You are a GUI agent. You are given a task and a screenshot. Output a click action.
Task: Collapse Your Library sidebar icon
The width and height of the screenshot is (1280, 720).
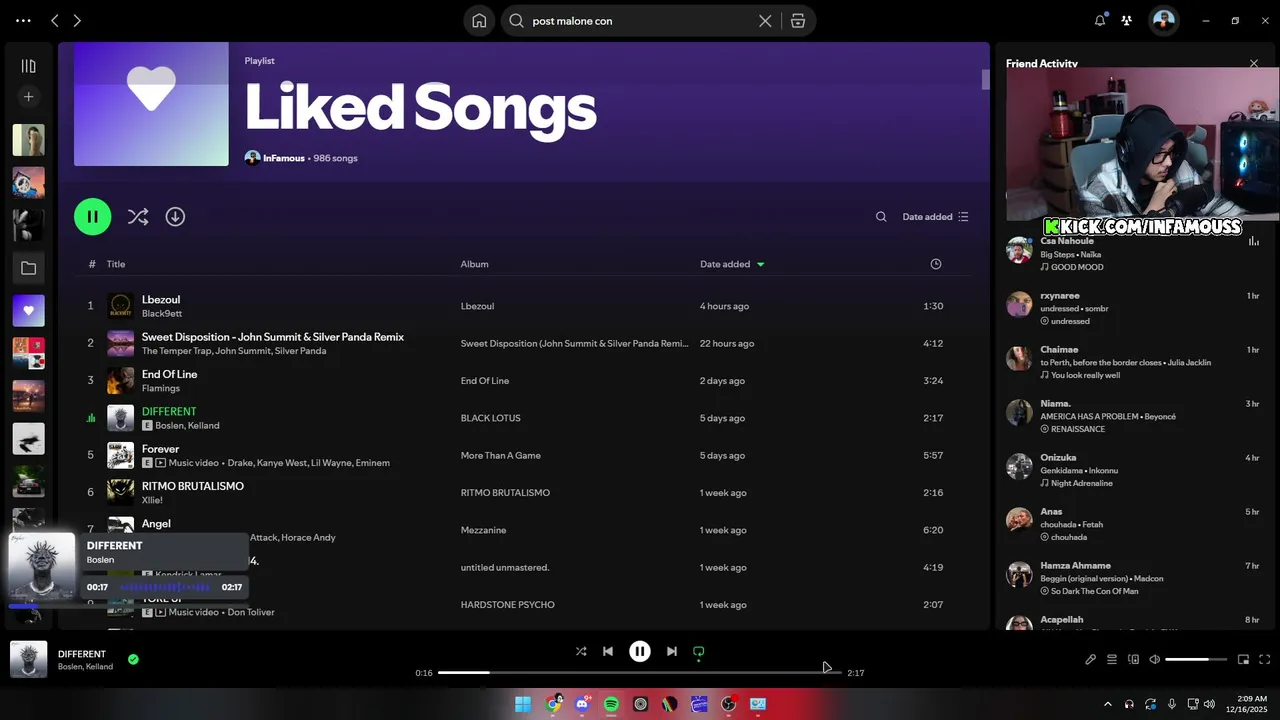(x=28, y=66)
